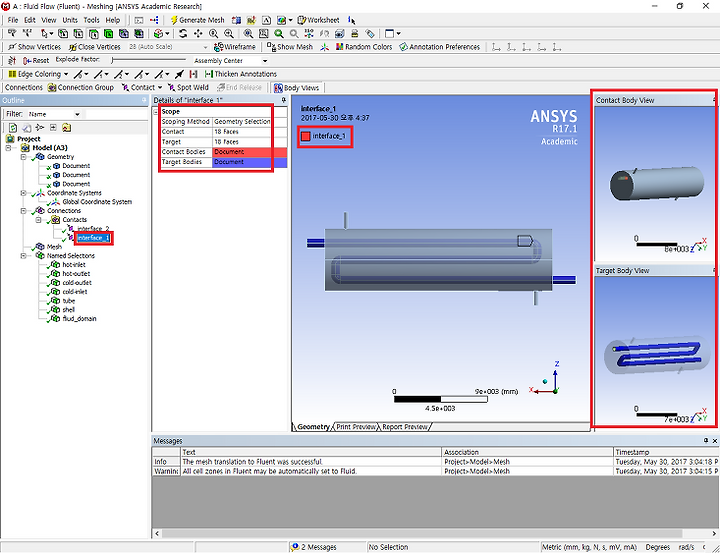Collapse the Geometry tree node
Viewport: 720px width, 553px height.
point(23,157)
